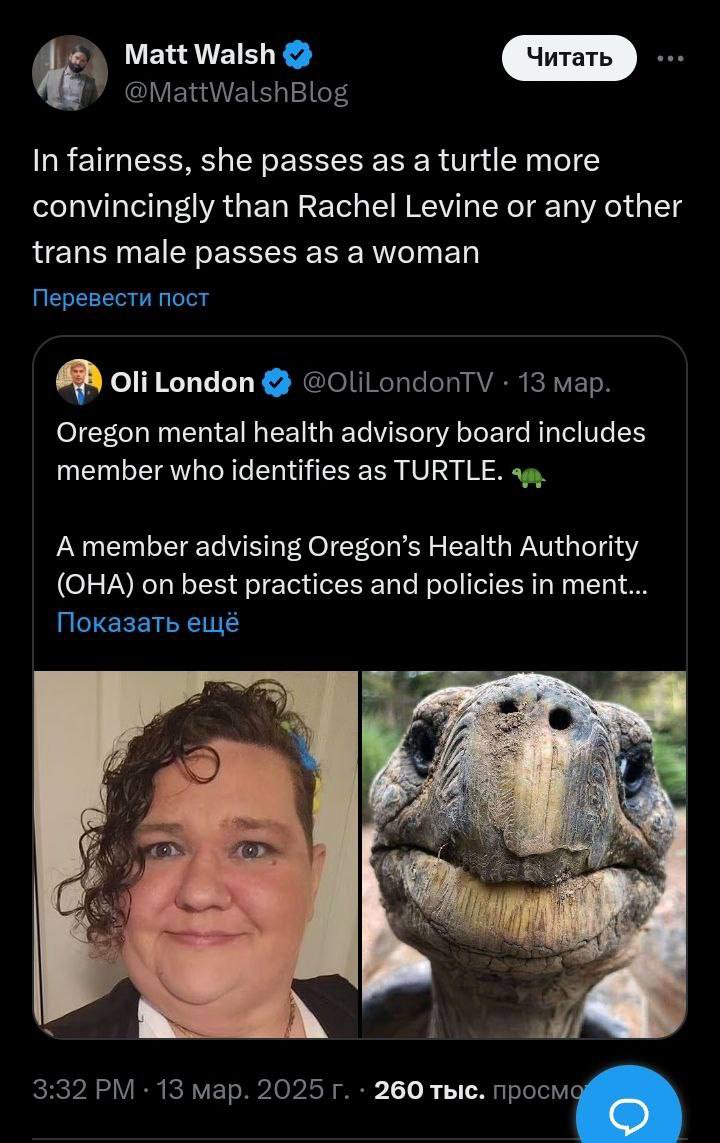Viewport: 720px width, 1143px height.
Task: Open the tortoise close-up photo
Action: (524, 854)
